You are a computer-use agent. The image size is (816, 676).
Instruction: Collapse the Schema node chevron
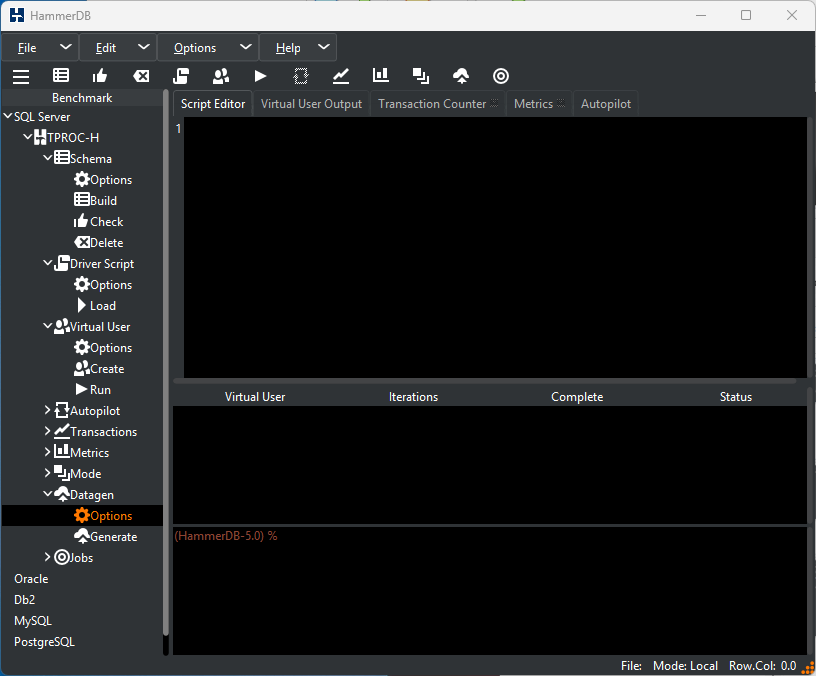[x=47, y=158]
